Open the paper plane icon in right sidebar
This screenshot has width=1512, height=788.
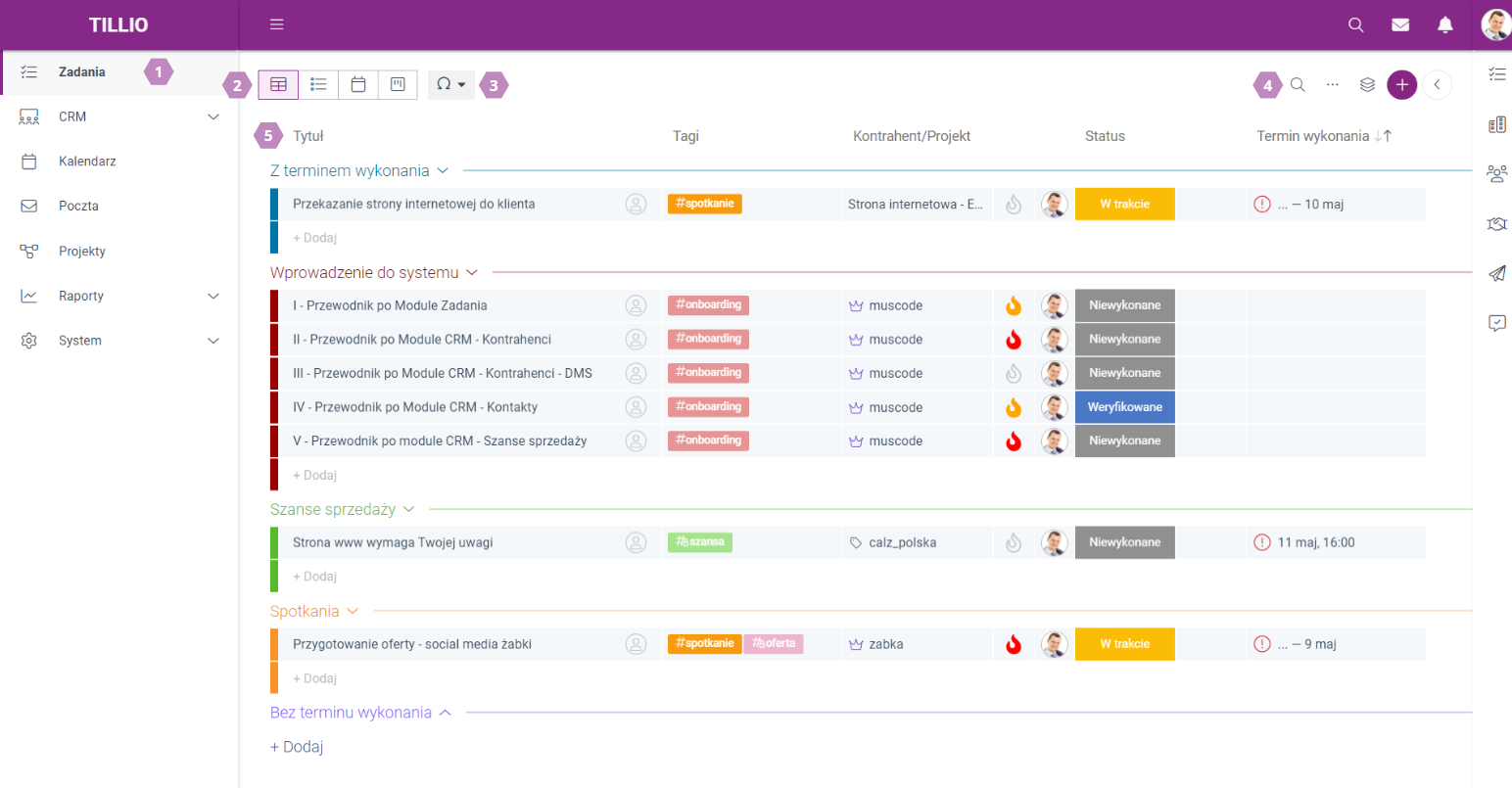coord(1496,274)
